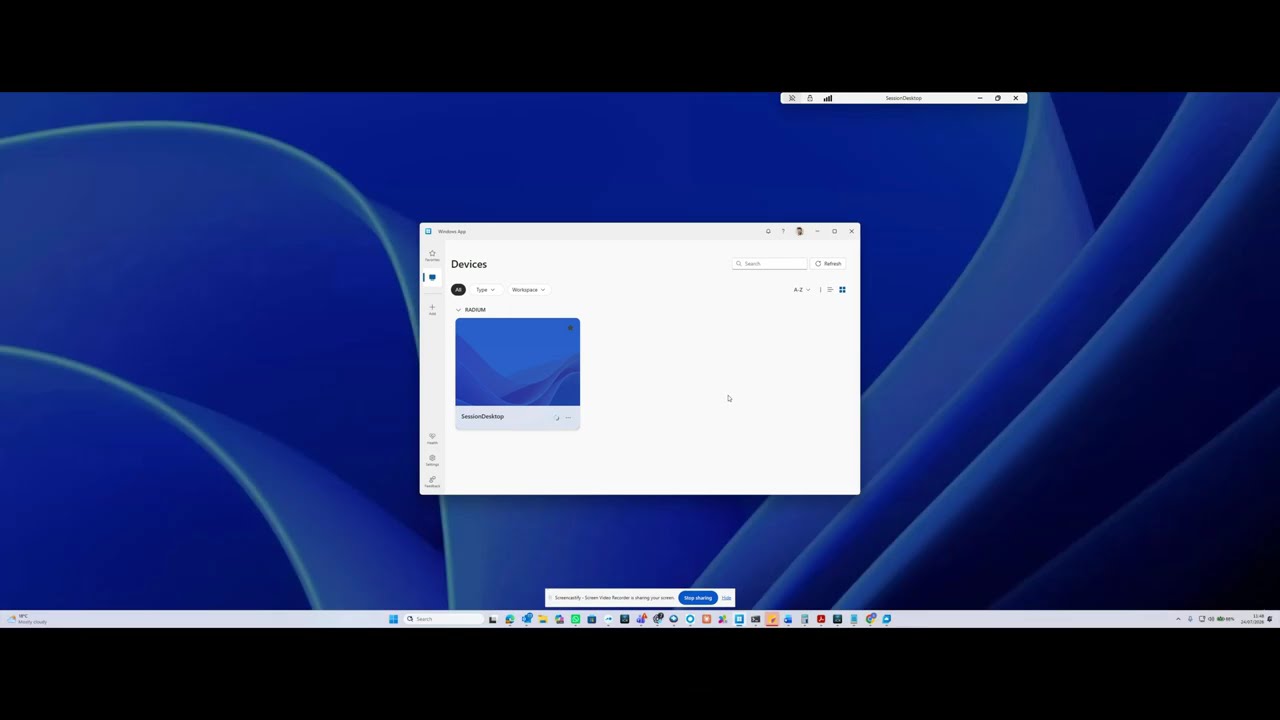
Task: Select the Devices icon in the sidebar
Action: 432,277
